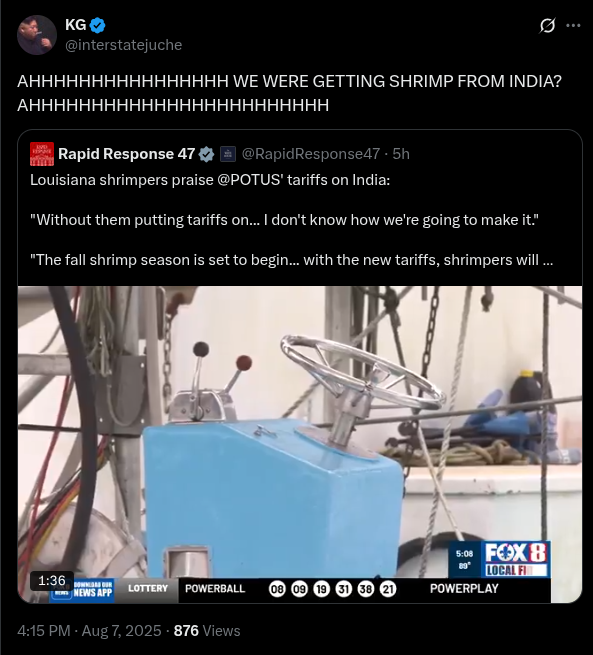Open the quoted post via its tariffs quote text
The image size is (593, 655).
click(284, 220)
